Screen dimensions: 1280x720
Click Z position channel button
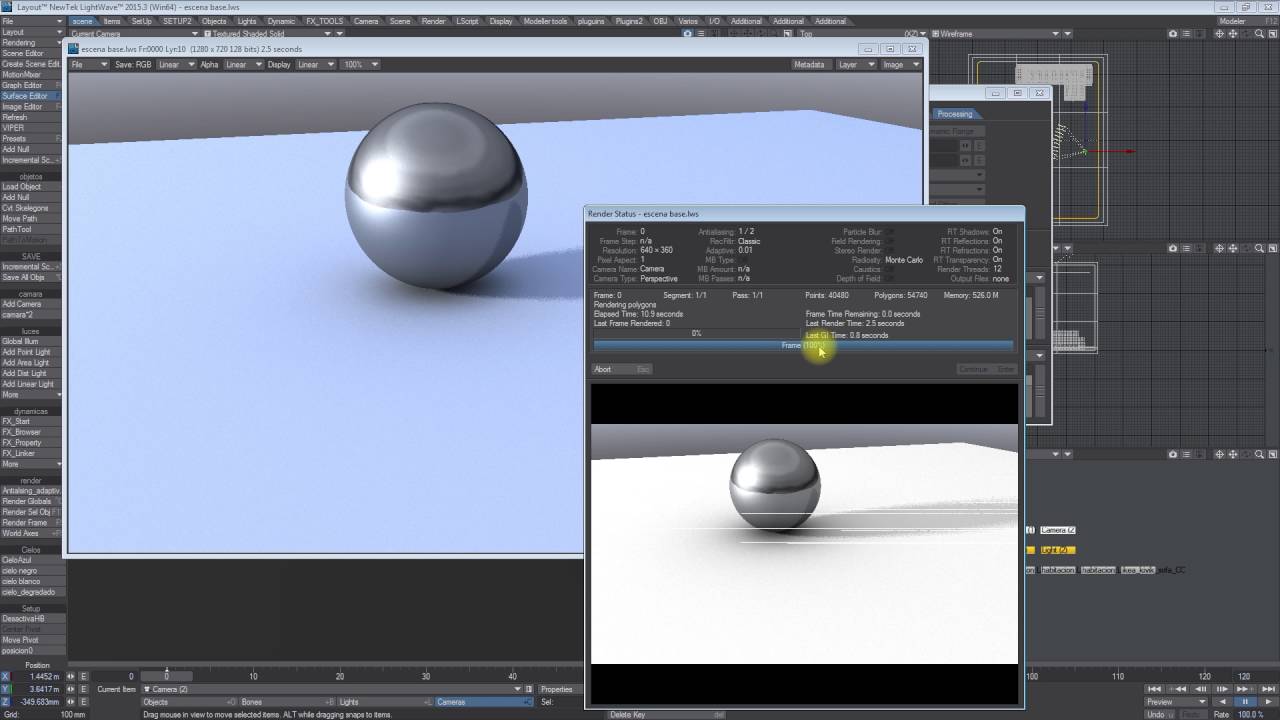[5, 702]
